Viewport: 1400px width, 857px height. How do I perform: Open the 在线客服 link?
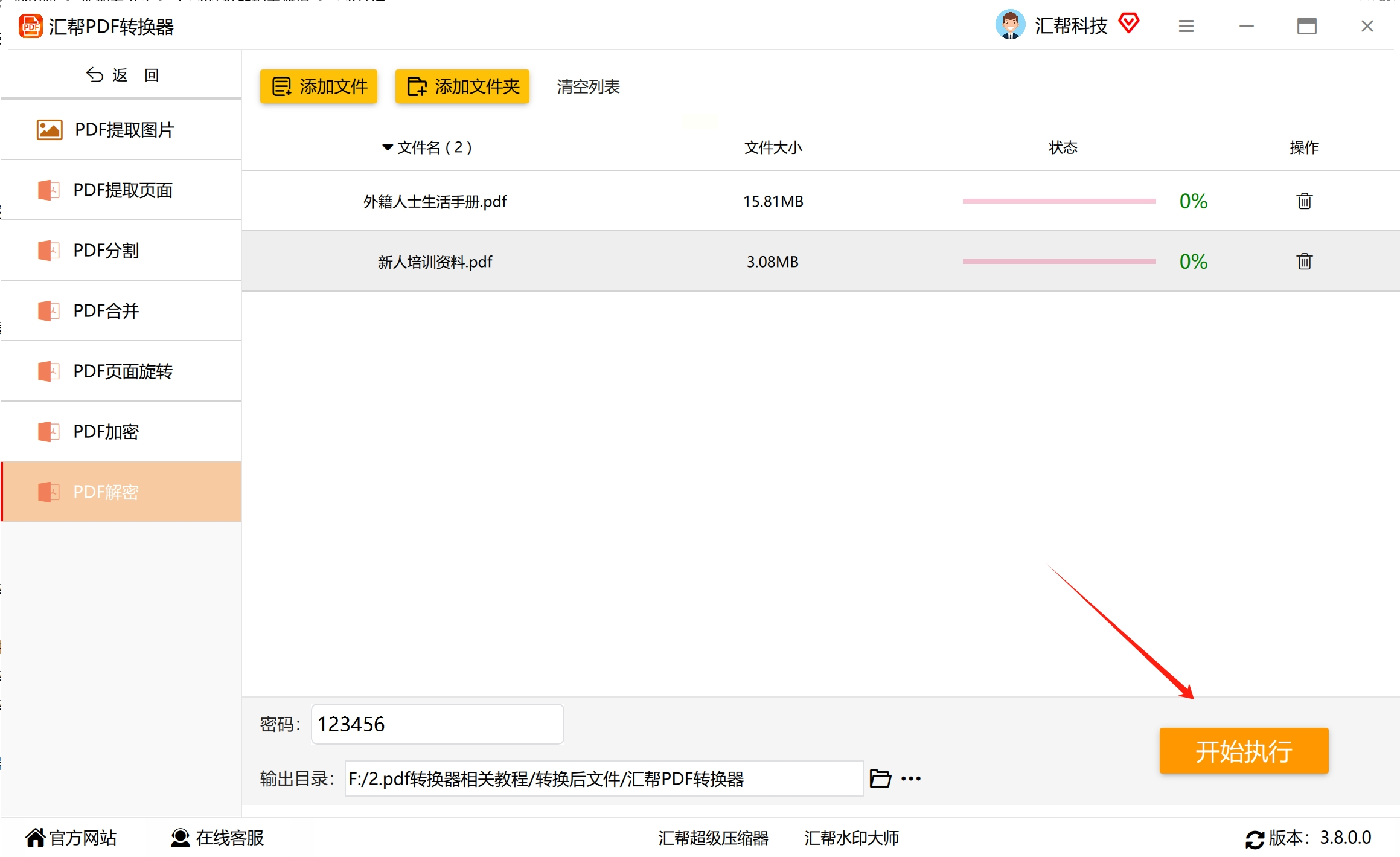click(x=230, y=838)
